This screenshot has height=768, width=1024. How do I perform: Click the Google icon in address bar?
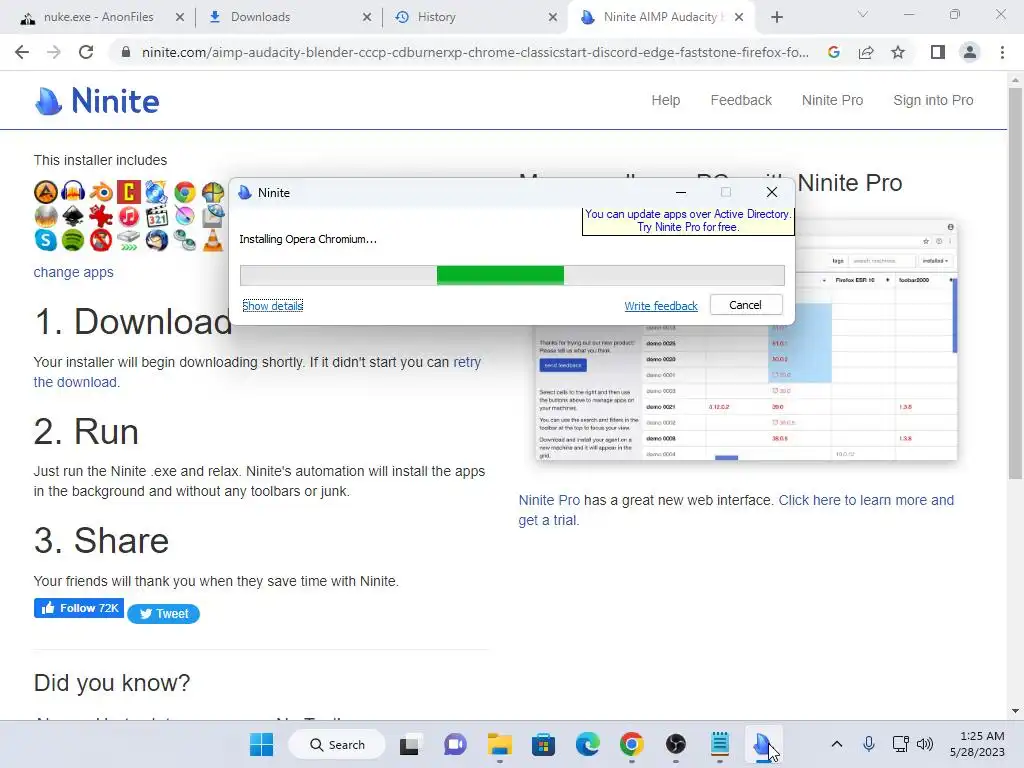(x=833, y=52)
